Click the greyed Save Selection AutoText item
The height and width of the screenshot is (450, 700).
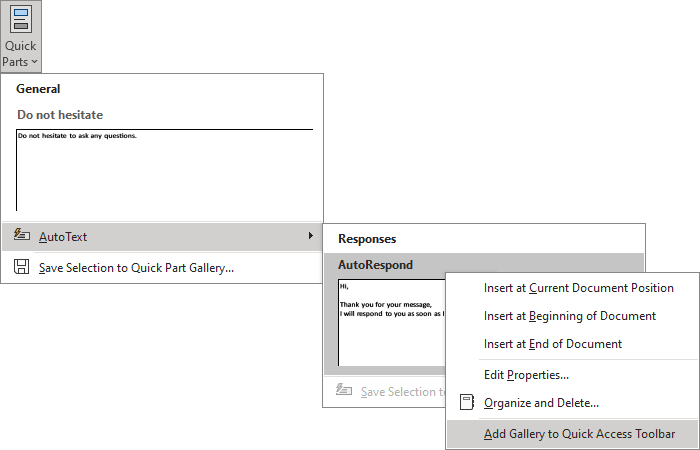[x=385, y=392]
